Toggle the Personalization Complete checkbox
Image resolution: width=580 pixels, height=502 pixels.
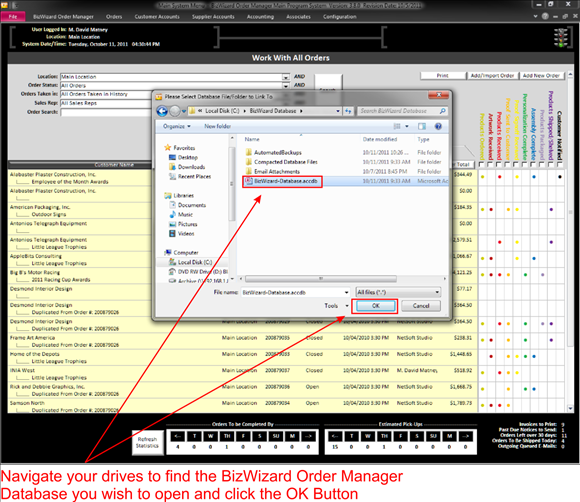point(525,164)
